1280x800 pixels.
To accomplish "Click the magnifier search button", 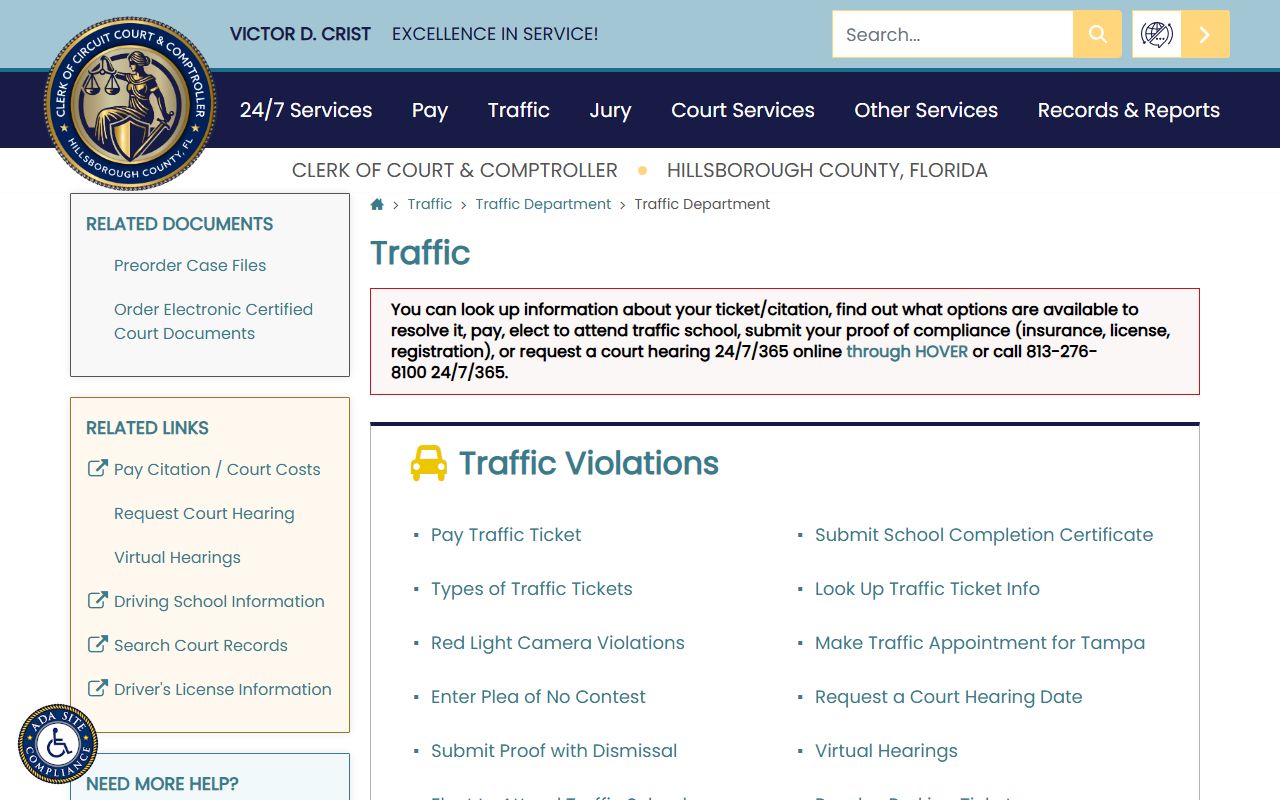I will pos(1097,34).
